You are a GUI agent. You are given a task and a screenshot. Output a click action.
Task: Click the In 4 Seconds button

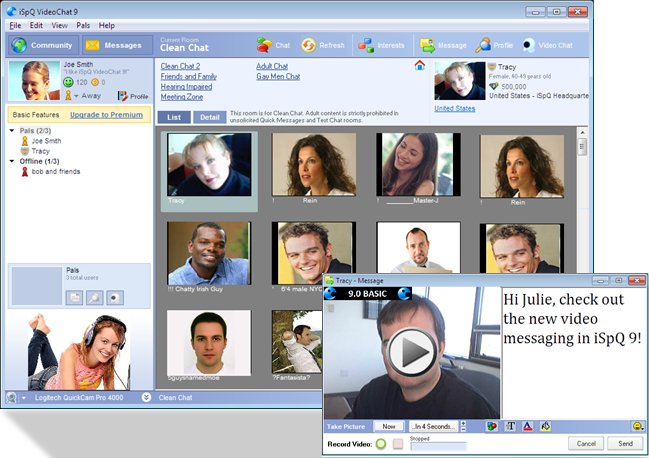[434, 427]
